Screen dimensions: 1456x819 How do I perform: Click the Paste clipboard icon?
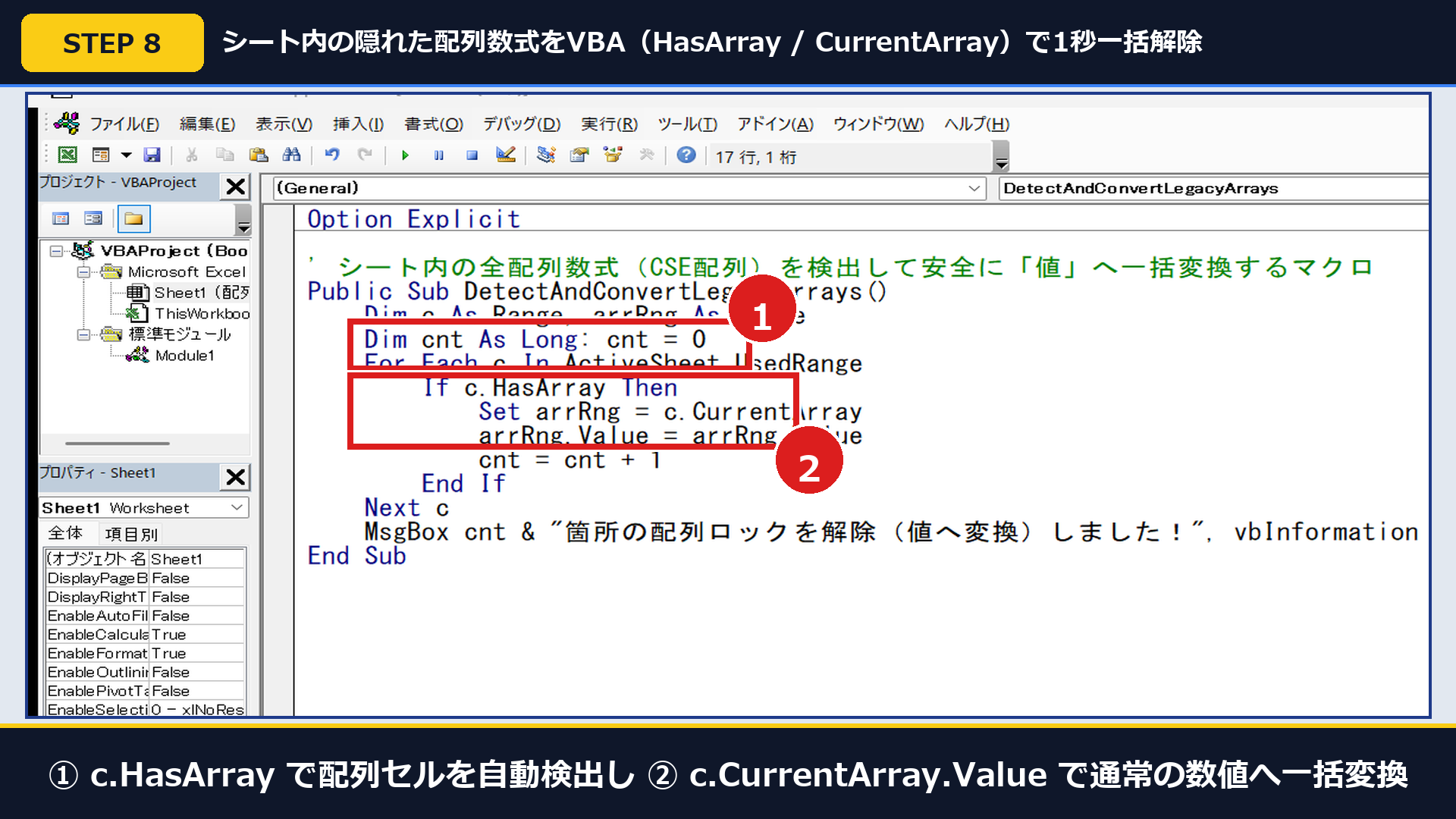259,155
